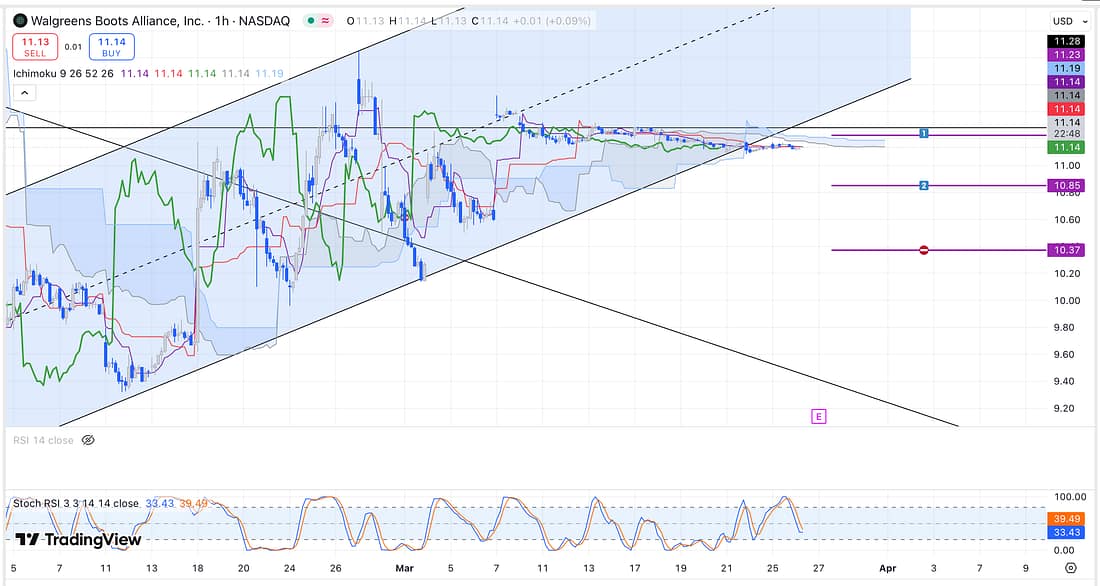The height and width of the screenshot is (586, 1100).
Task: Click the pink approximate-data indicator icon
Action: click(x=326, y=21)
